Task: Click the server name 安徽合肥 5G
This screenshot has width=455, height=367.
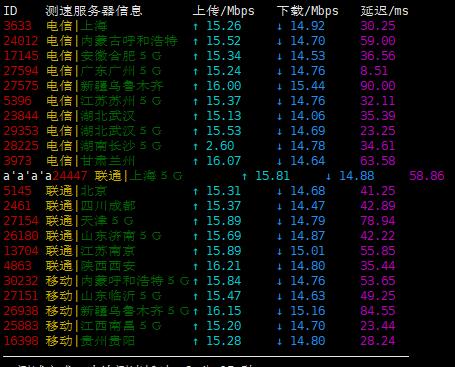Action: [x=121, y=56]
